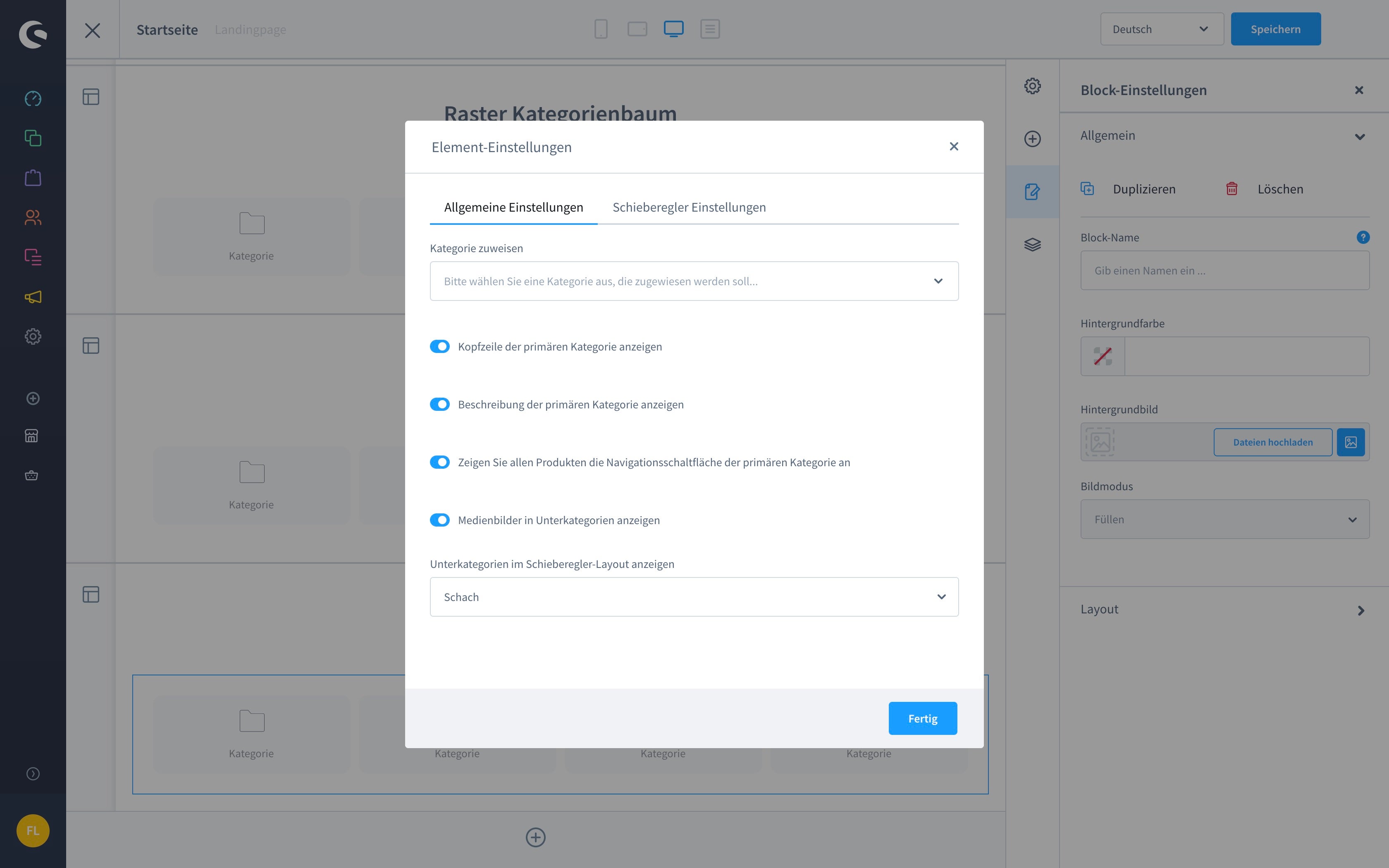Viewport: 1389px width, 868px height.
Task: Click the Hintergrundbild placeholder thumbnail
Action: tap(1100, 442)
